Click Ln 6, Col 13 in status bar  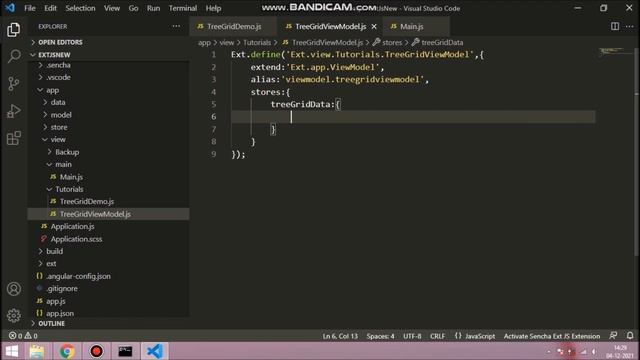(x=340, y=336)
